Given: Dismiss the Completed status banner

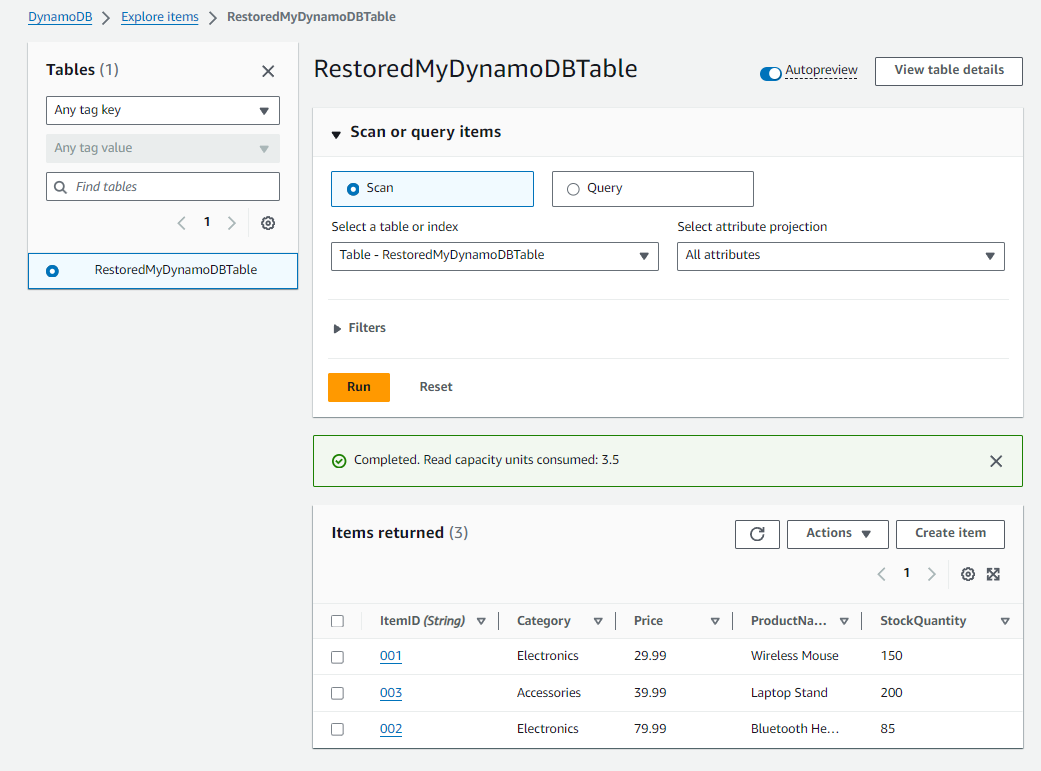Looking at the screenshot, I should 996,461.
